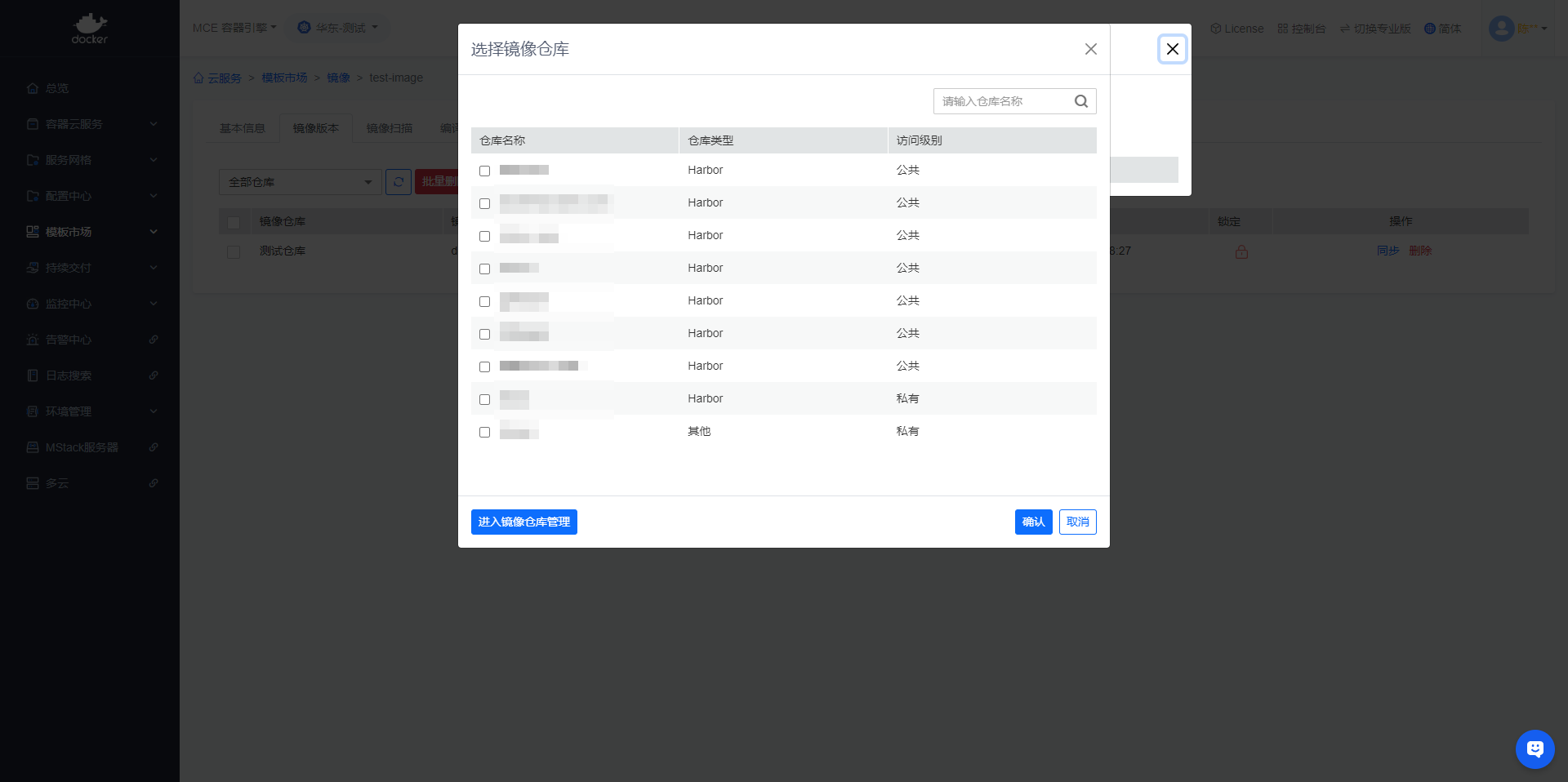Screen dimensions: 1568x782
Task: Expand the 全部仓库 dropdown
Action: (300, 182)
